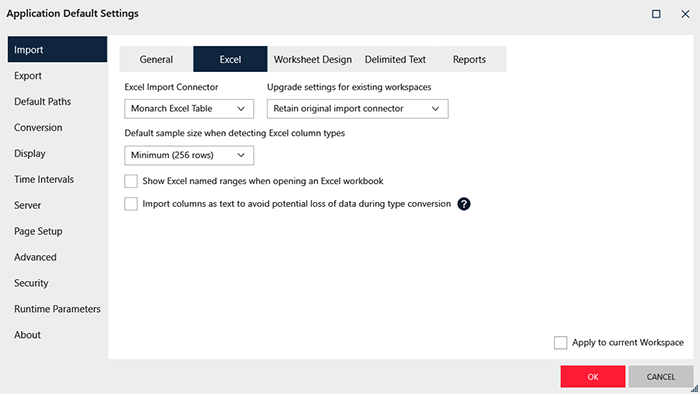Confirm settings with the OK button
This screenshot has width=700, height=394.
(593, 377)
